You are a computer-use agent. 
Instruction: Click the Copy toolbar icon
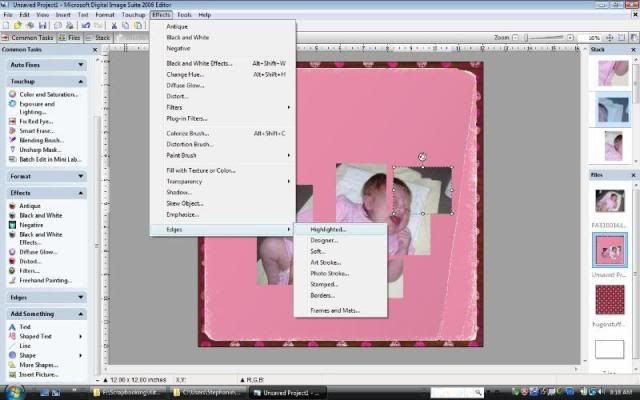point(126,25)
